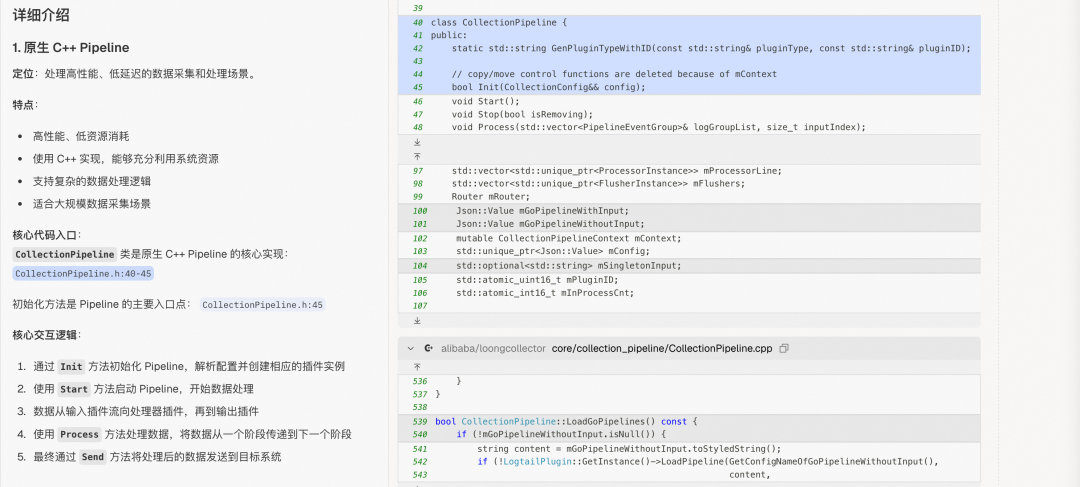Open the alibaba/loongcollector repository link
1080x487 pixels.
pos(492,348)
